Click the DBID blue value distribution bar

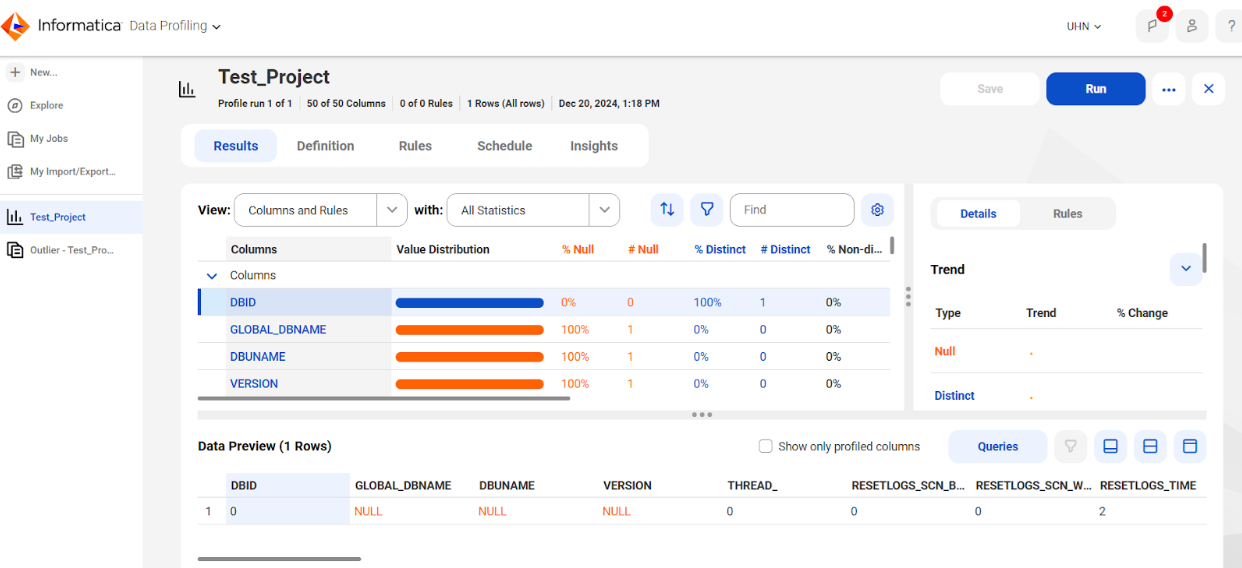pos(470,302)
